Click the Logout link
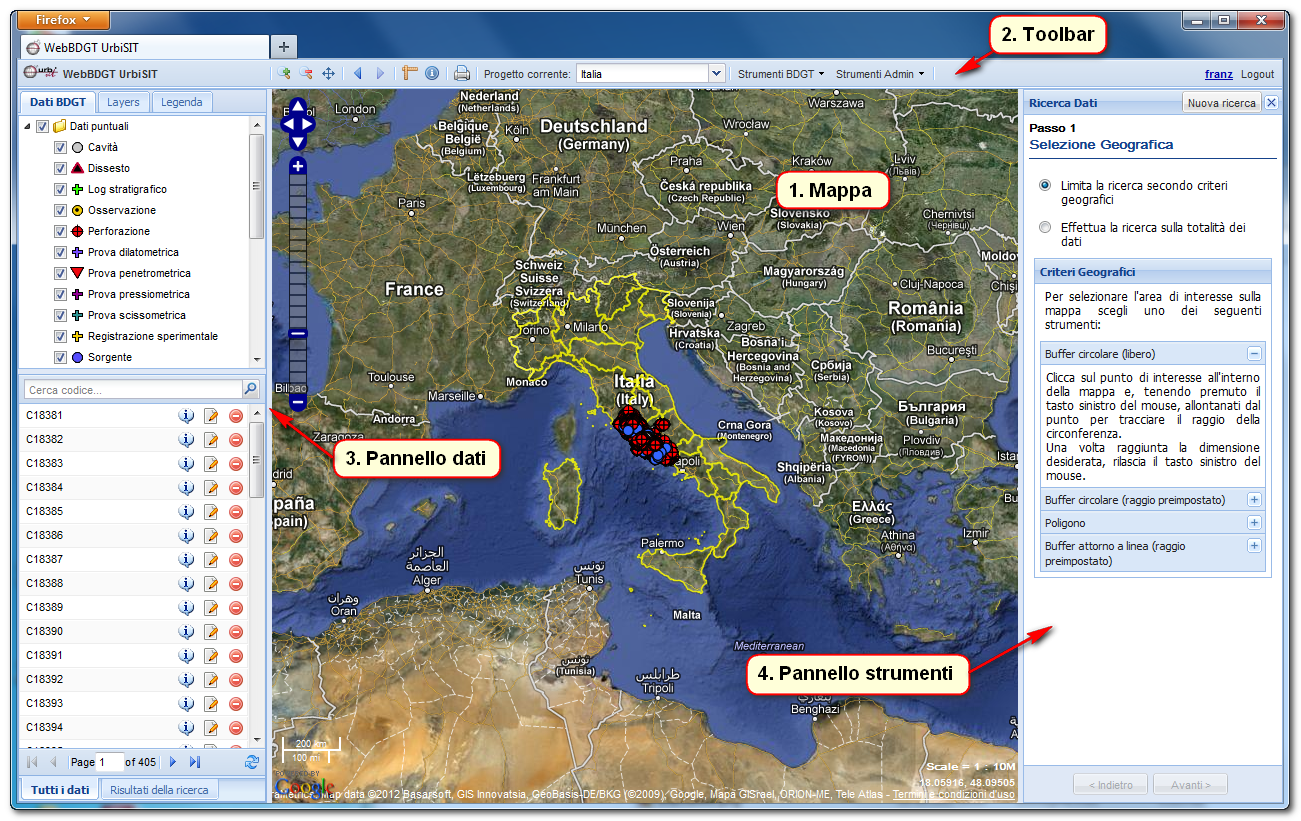1301x821 pixels. (1258, 74)
